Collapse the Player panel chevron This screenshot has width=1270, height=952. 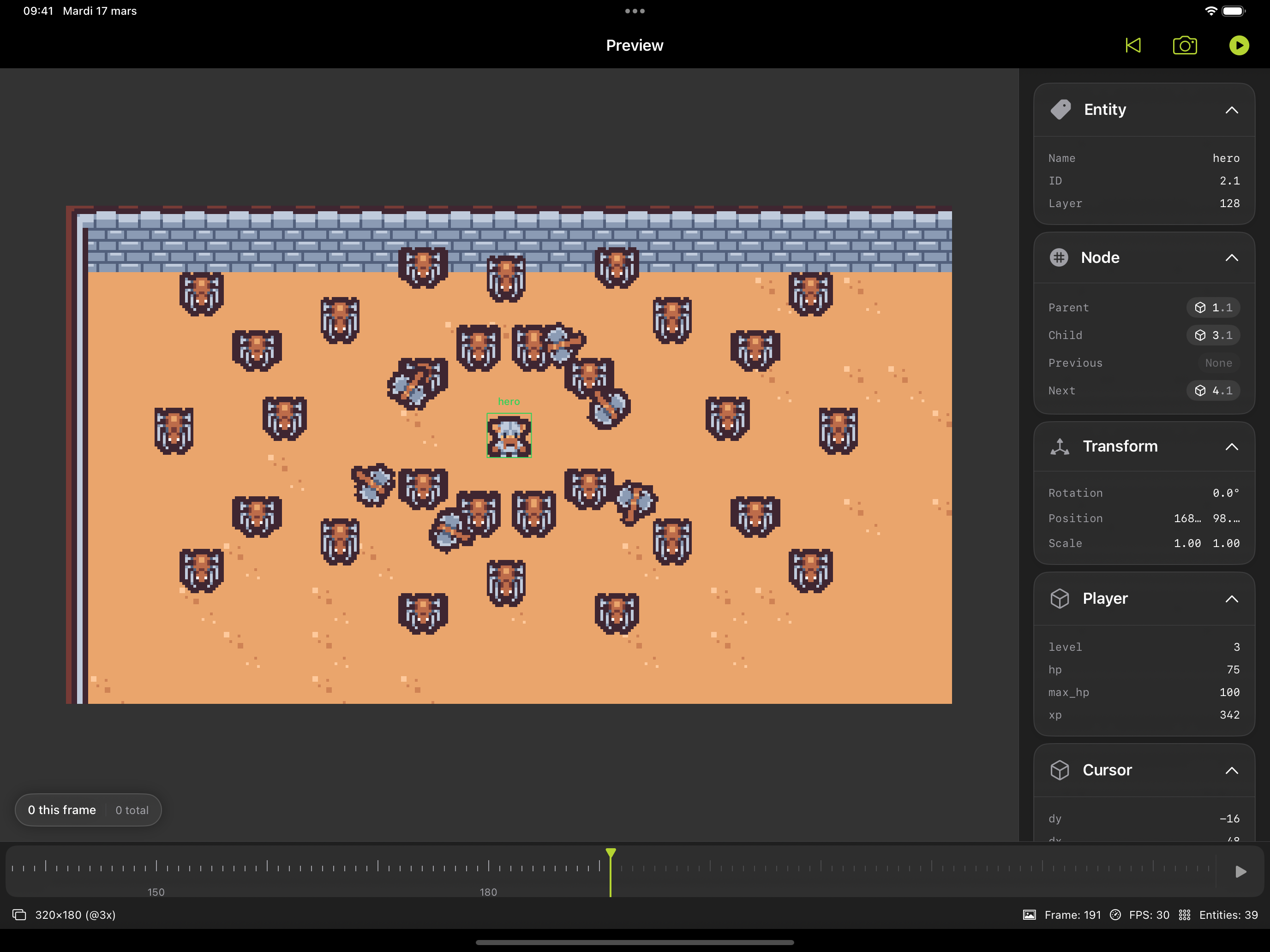(x=1232, y=599)
